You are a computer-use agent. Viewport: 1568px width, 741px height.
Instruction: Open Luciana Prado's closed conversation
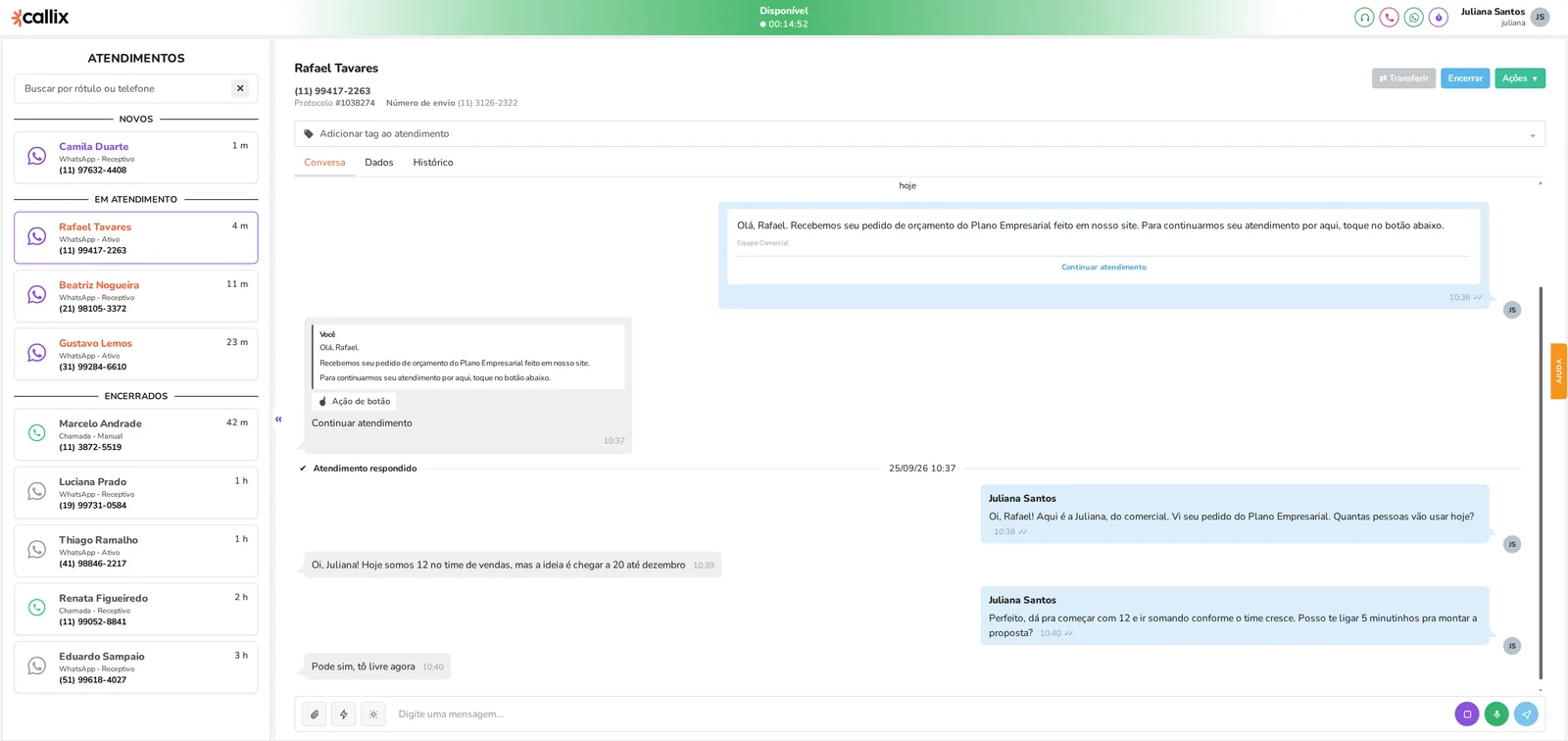pos(136,493)
